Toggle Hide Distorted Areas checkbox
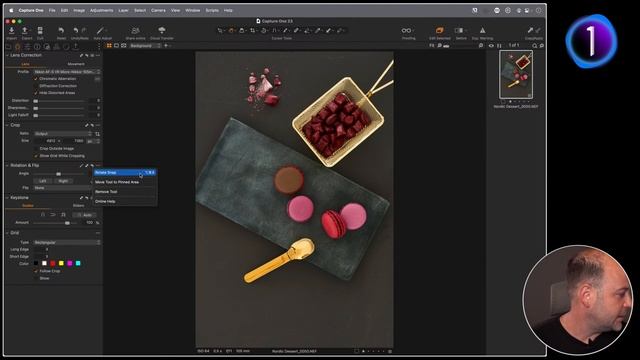 36,93
